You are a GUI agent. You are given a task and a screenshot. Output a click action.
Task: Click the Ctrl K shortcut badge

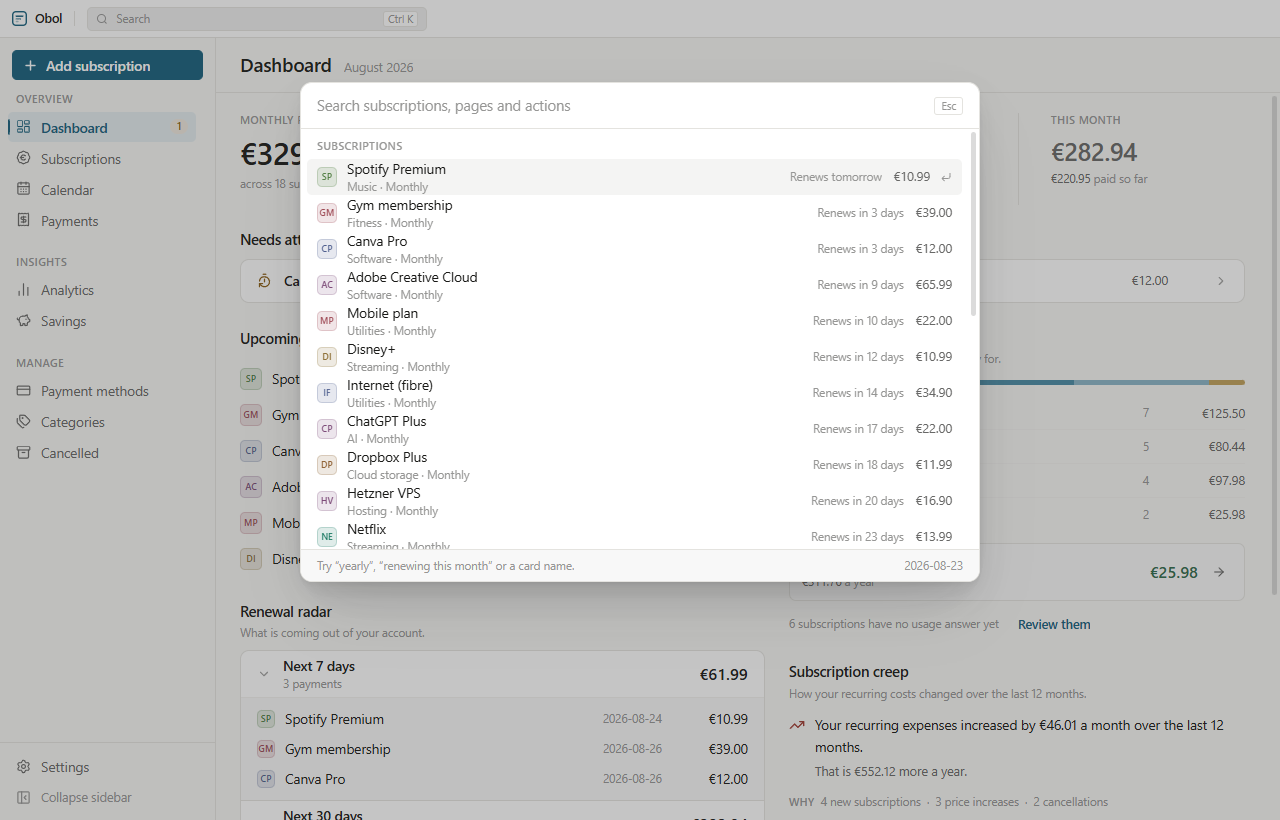tap(400, 19)
